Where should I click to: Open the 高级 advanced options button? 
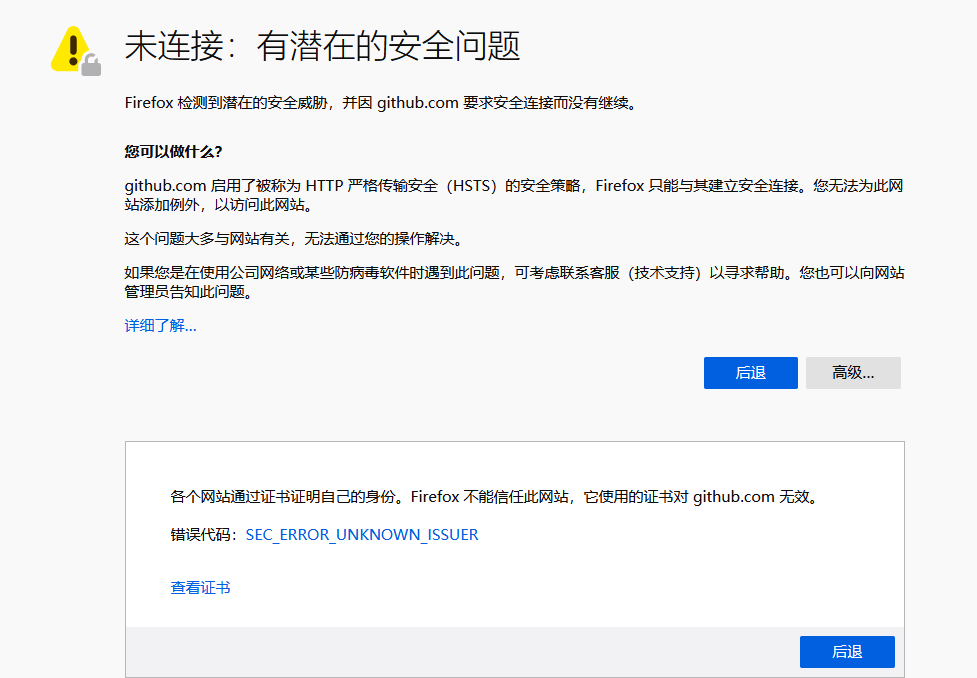click(852, 372)
